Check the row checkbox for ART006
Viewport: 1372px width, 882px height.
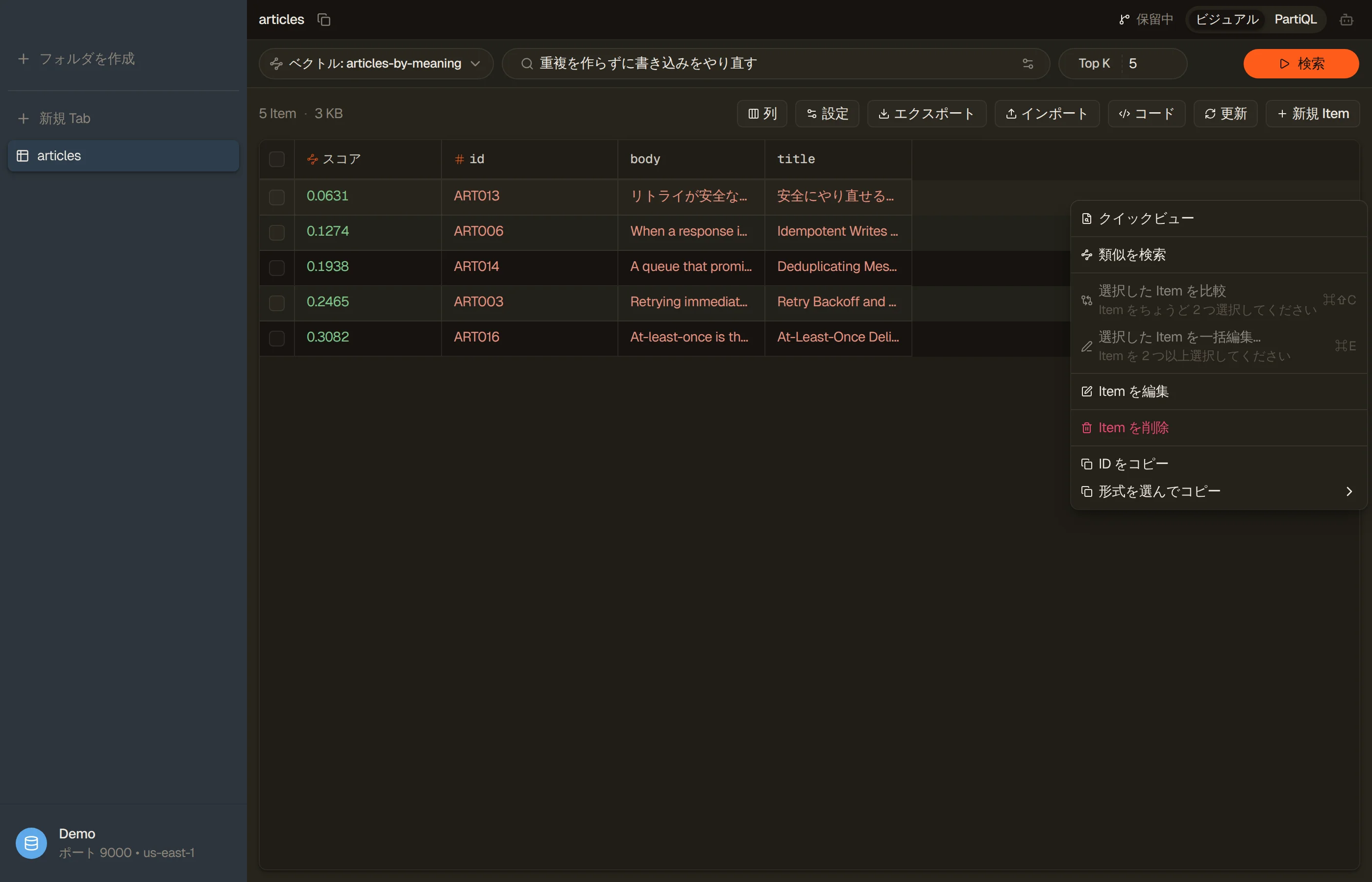click(x=276, y=232)
